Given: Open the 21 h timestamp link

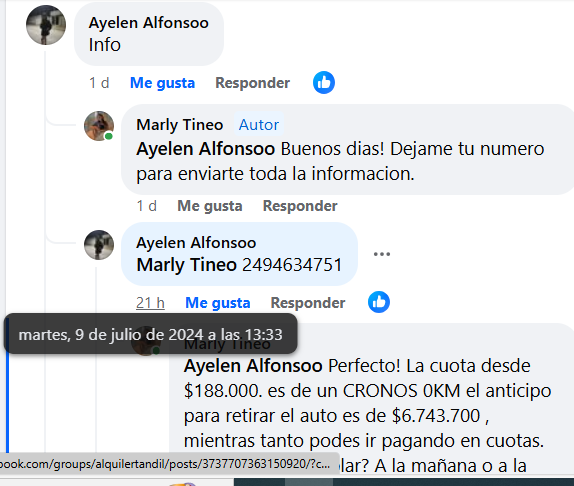Looking at the screenshot, I should pyautogui.click(x=150, y=303).
